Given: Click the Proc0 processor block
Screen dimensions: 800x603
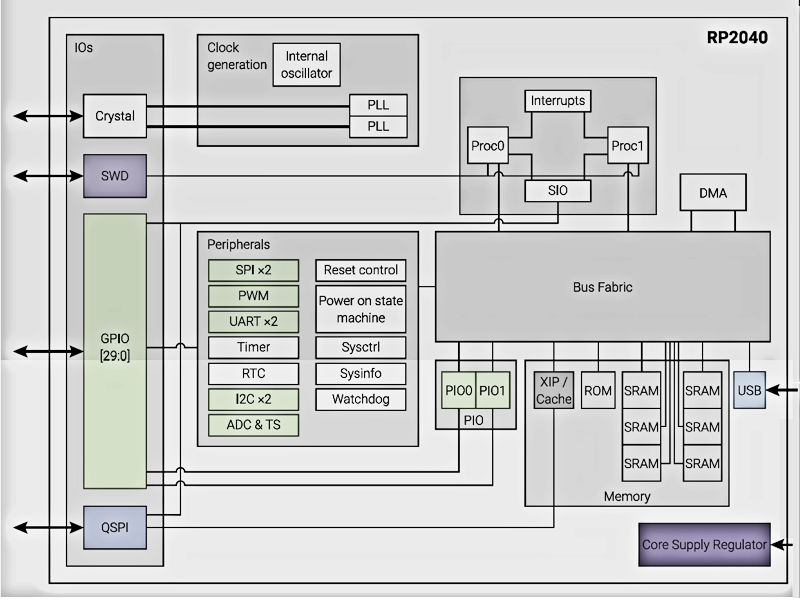Looking at the screenshot, I should [x=488, y=146].
